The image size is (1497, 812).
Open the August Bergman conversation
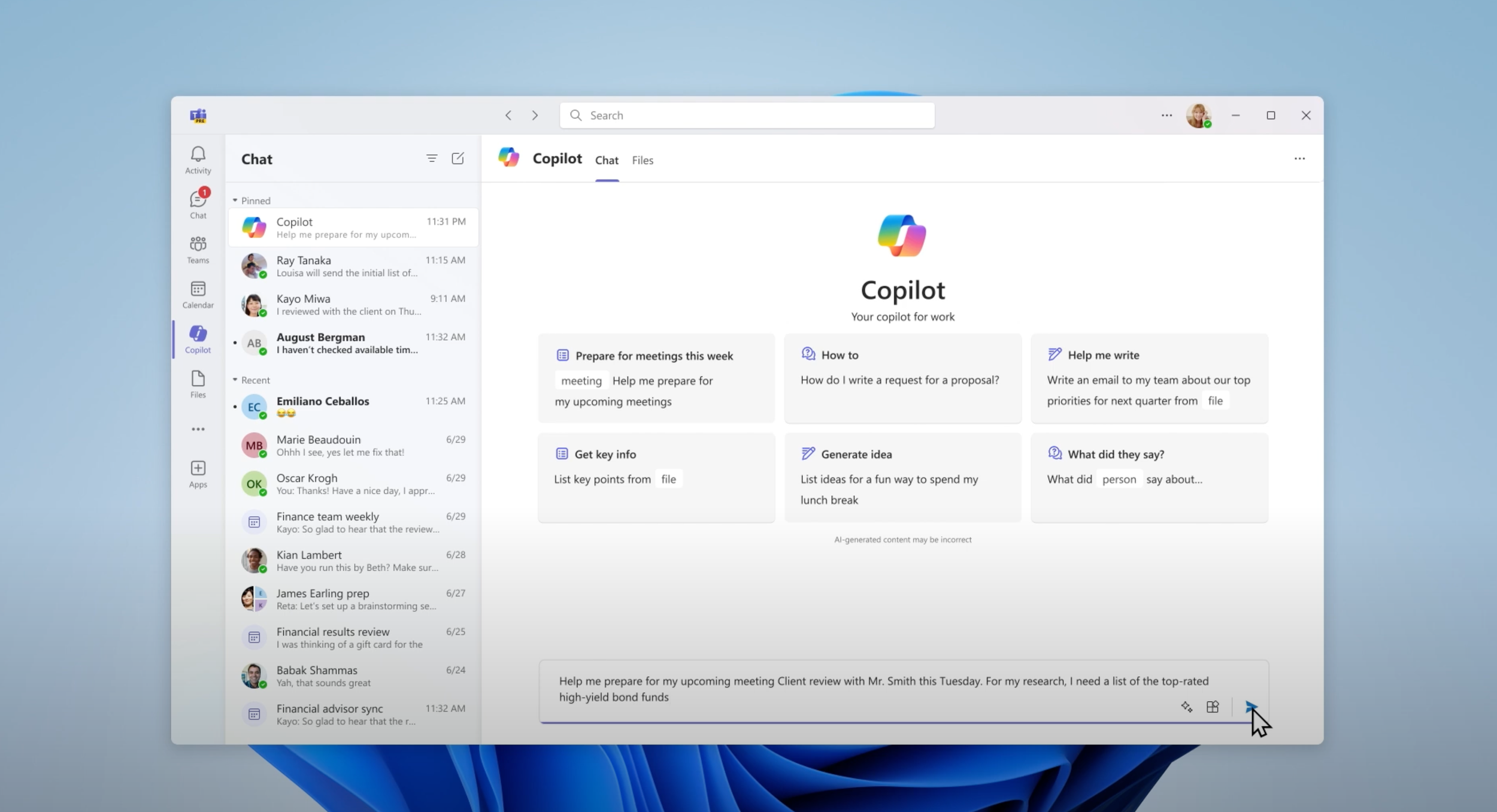(353, 343)
